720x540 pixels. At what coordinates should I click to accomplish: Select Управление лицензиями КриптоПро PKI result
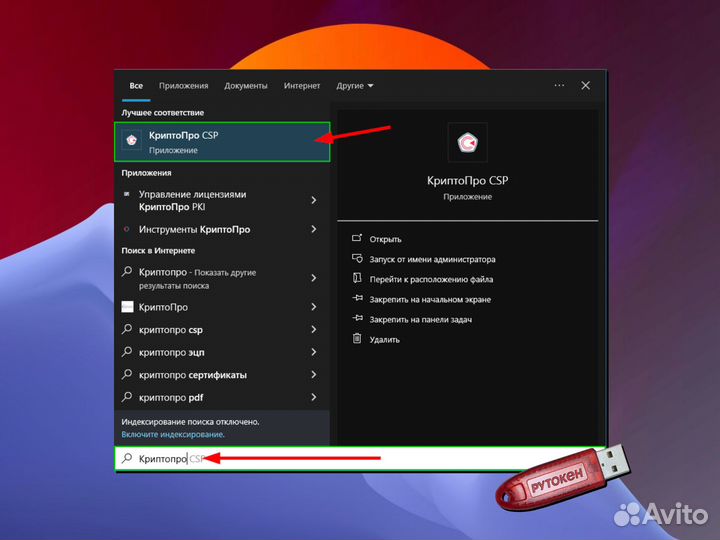(x=222, y=201)
